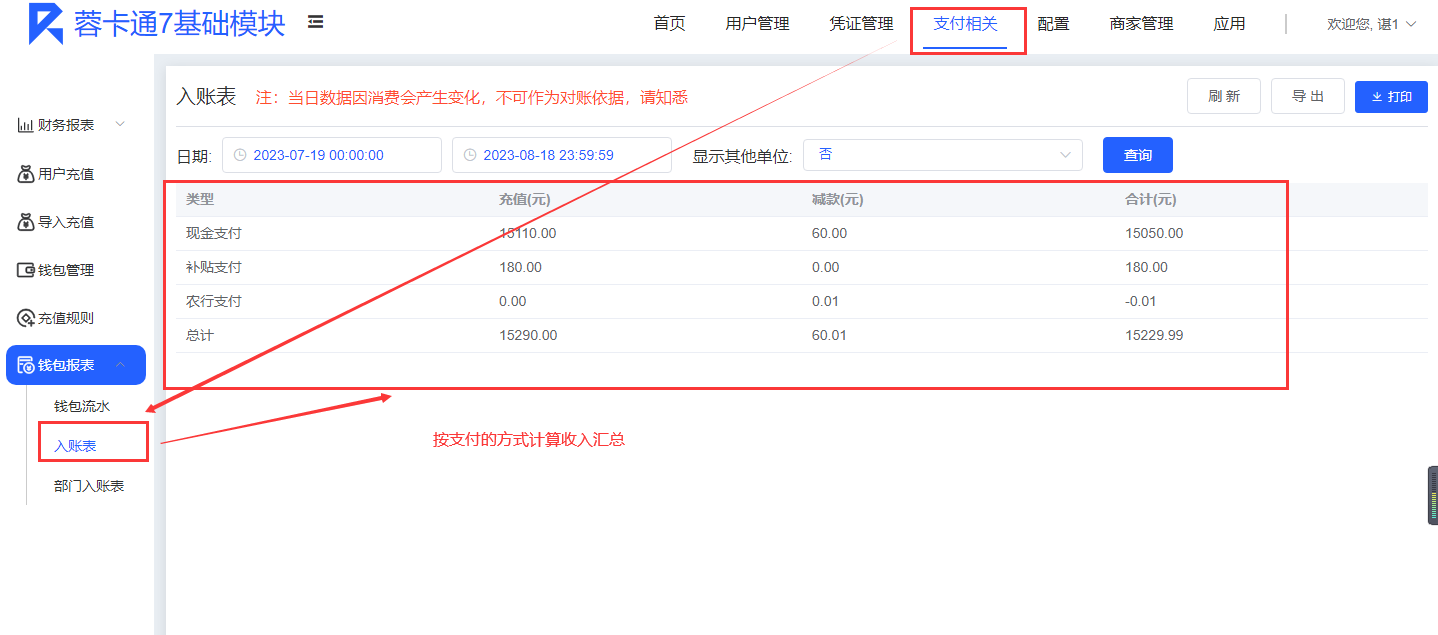This screenshot has width=1438, height=635.
Task: Click the 用户充值 money bag icon
Action: (26, 174)
